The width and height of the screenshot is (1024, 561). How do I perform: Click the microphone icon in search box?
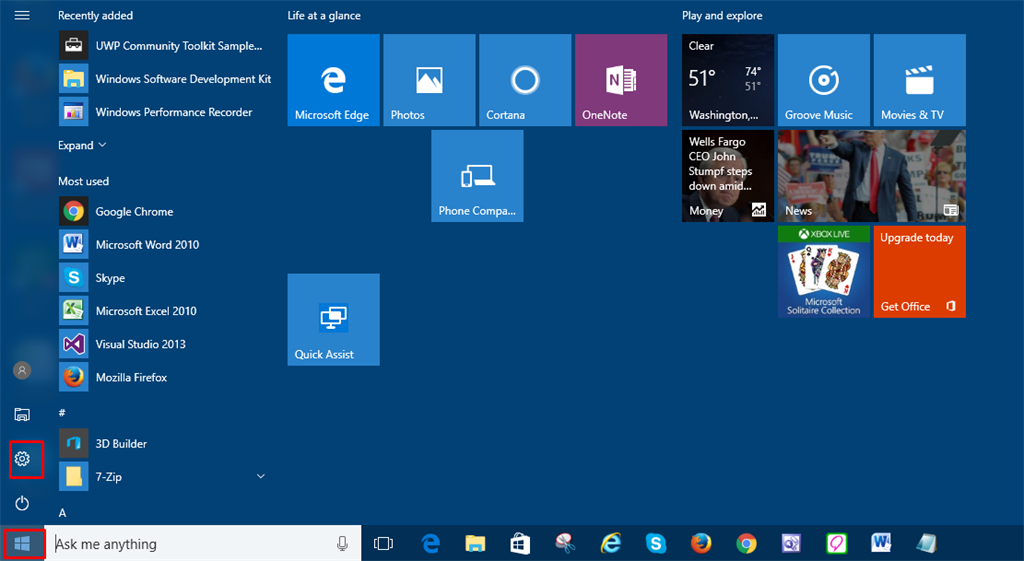point(342,544)
